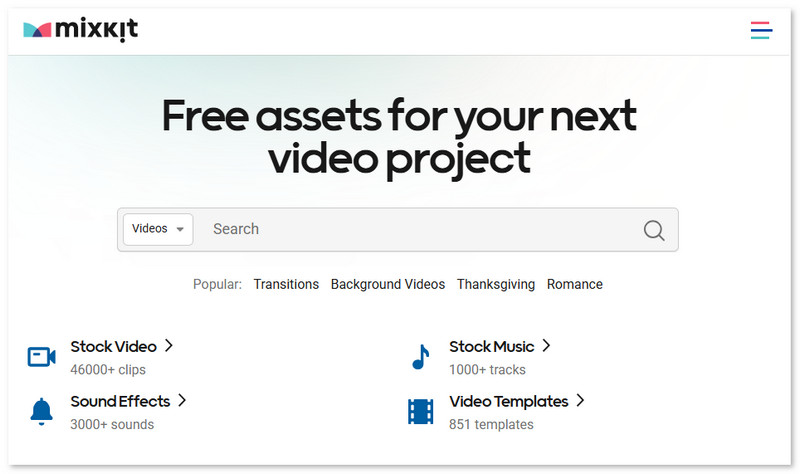Go to the Sound Effects section
The image size is (800, 474).
tap(120, 401)
